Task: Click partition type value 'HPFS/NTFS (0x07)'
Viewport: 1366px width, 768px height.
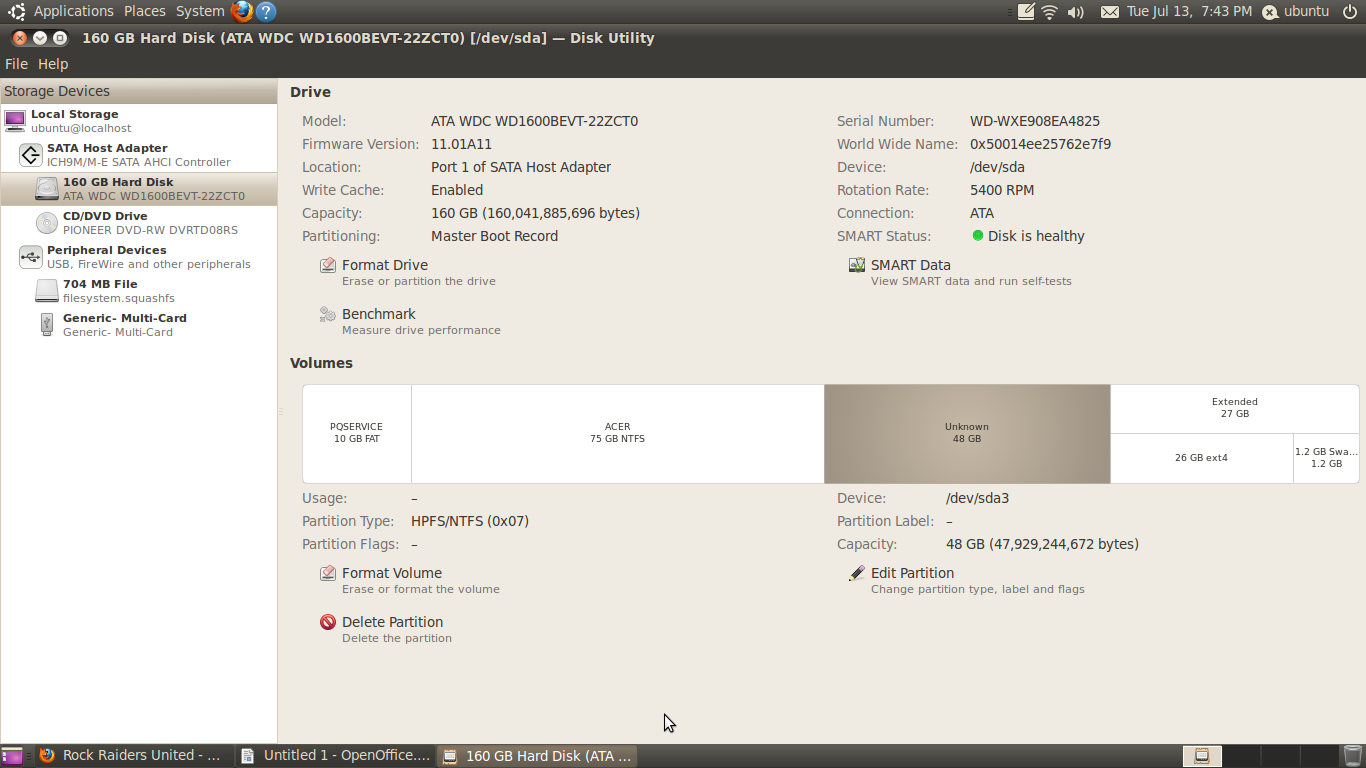Action: coord(470,521)
